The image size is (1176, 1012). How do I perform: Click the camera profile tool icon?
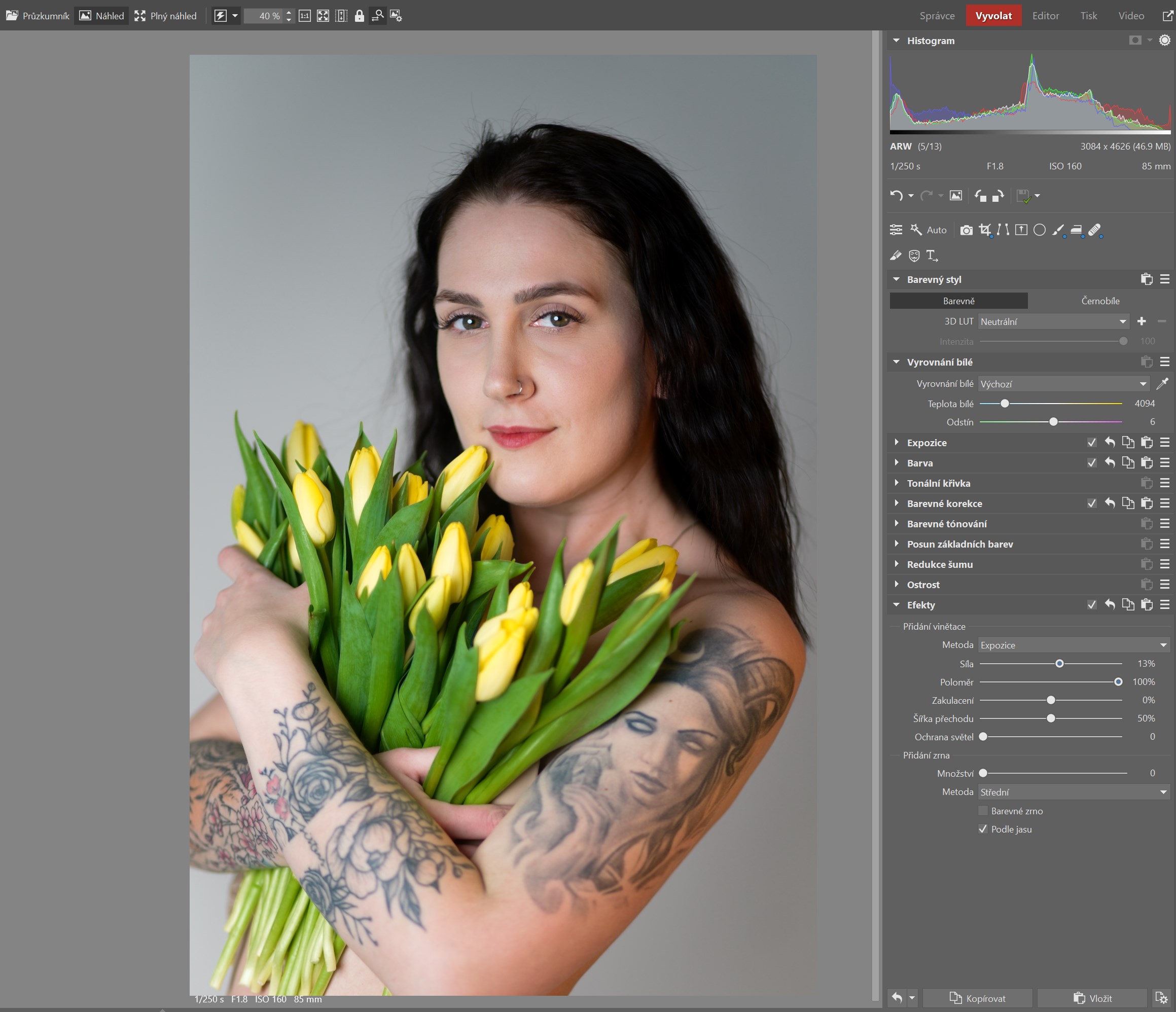coord(966,230)
